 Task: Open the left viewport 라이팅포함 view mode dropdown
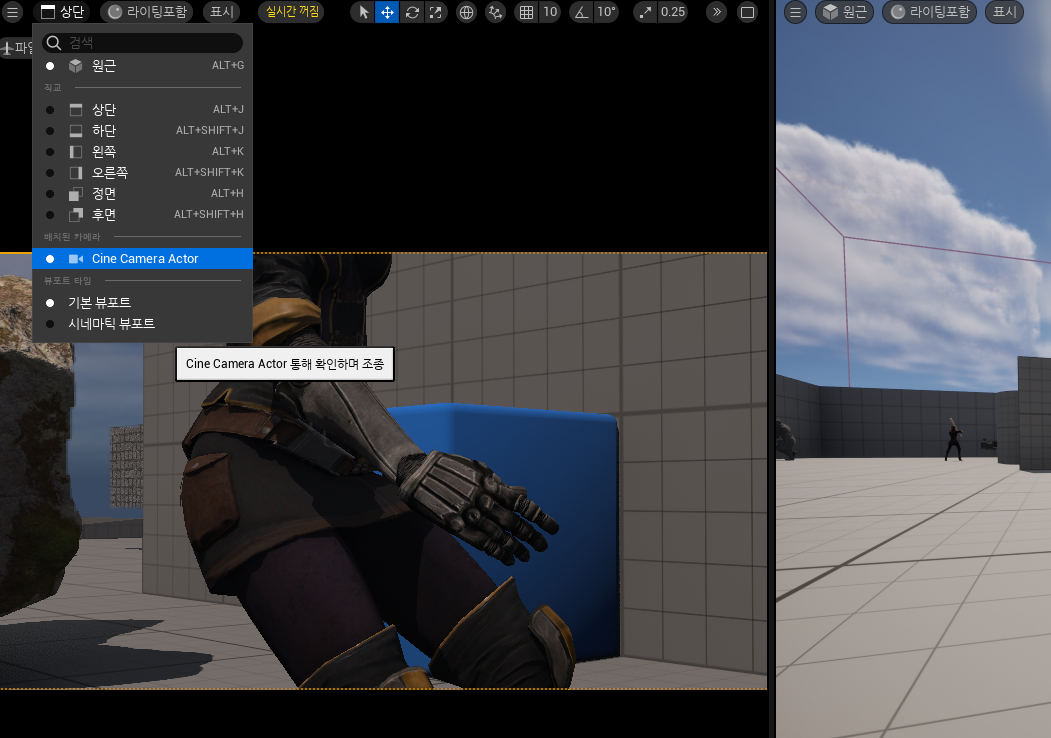coord(147,12)
